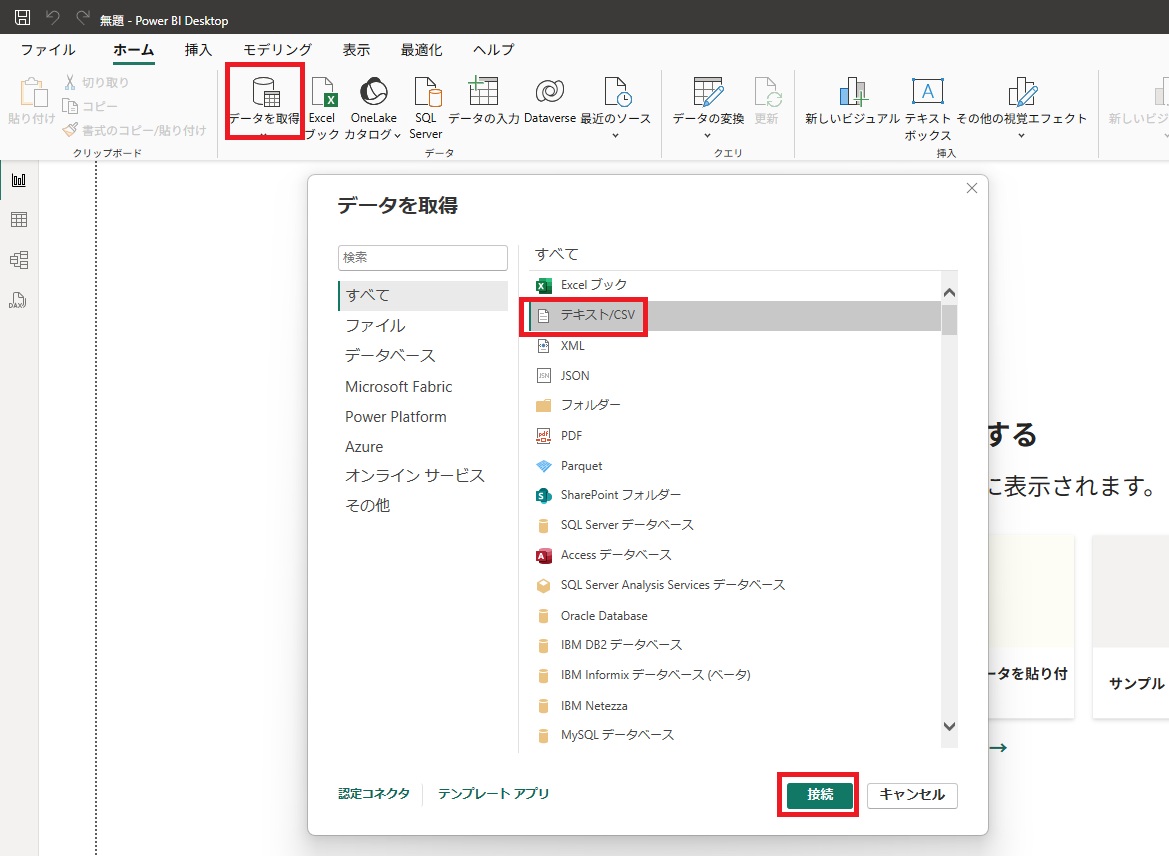Select the モデリング ribbon tab
1169x856 pixels.
click(x=277, y=50)
